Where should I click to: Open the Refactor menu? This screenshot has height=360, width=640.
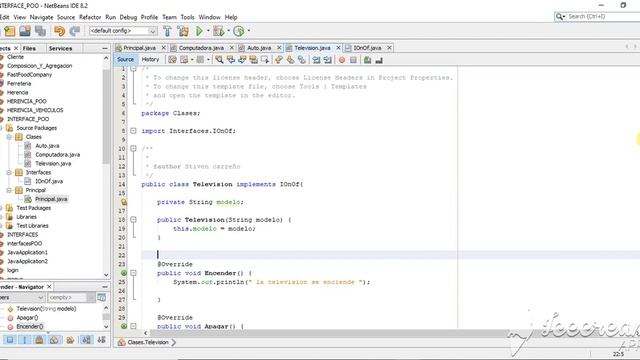pos(90,17)
